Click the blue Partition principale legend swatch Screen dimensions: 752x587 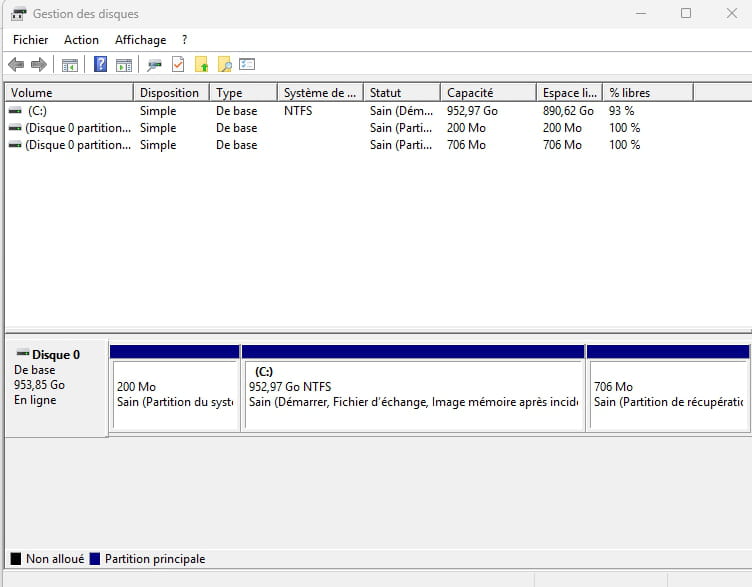(95, 559)
